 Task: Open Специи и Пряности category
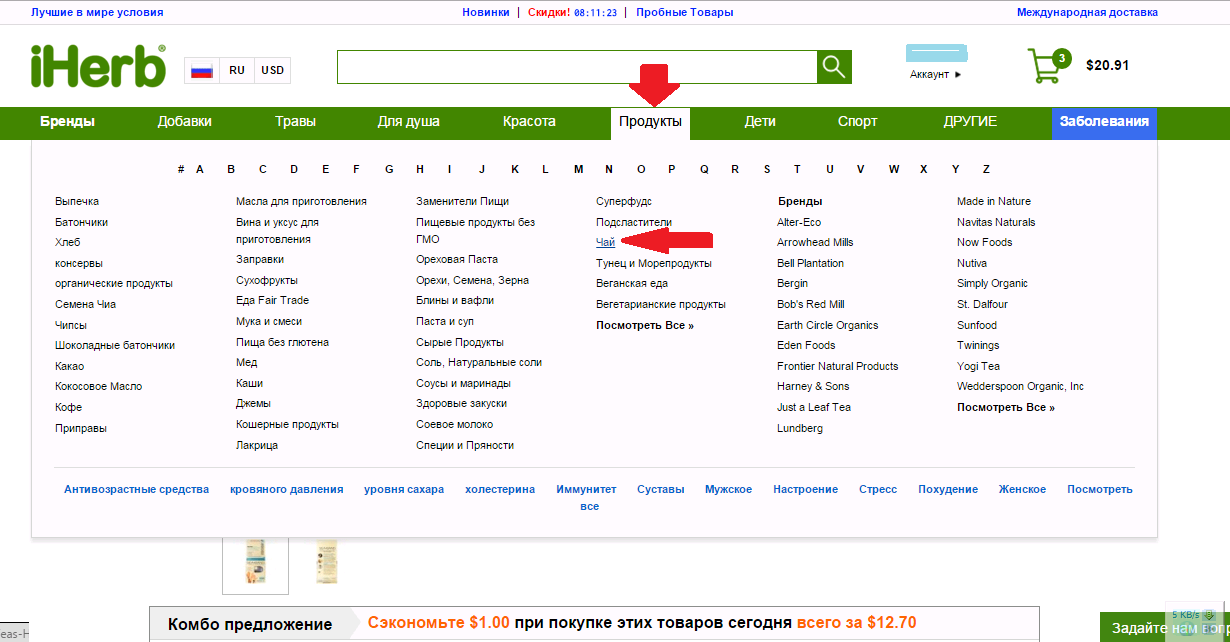[465, 445]
